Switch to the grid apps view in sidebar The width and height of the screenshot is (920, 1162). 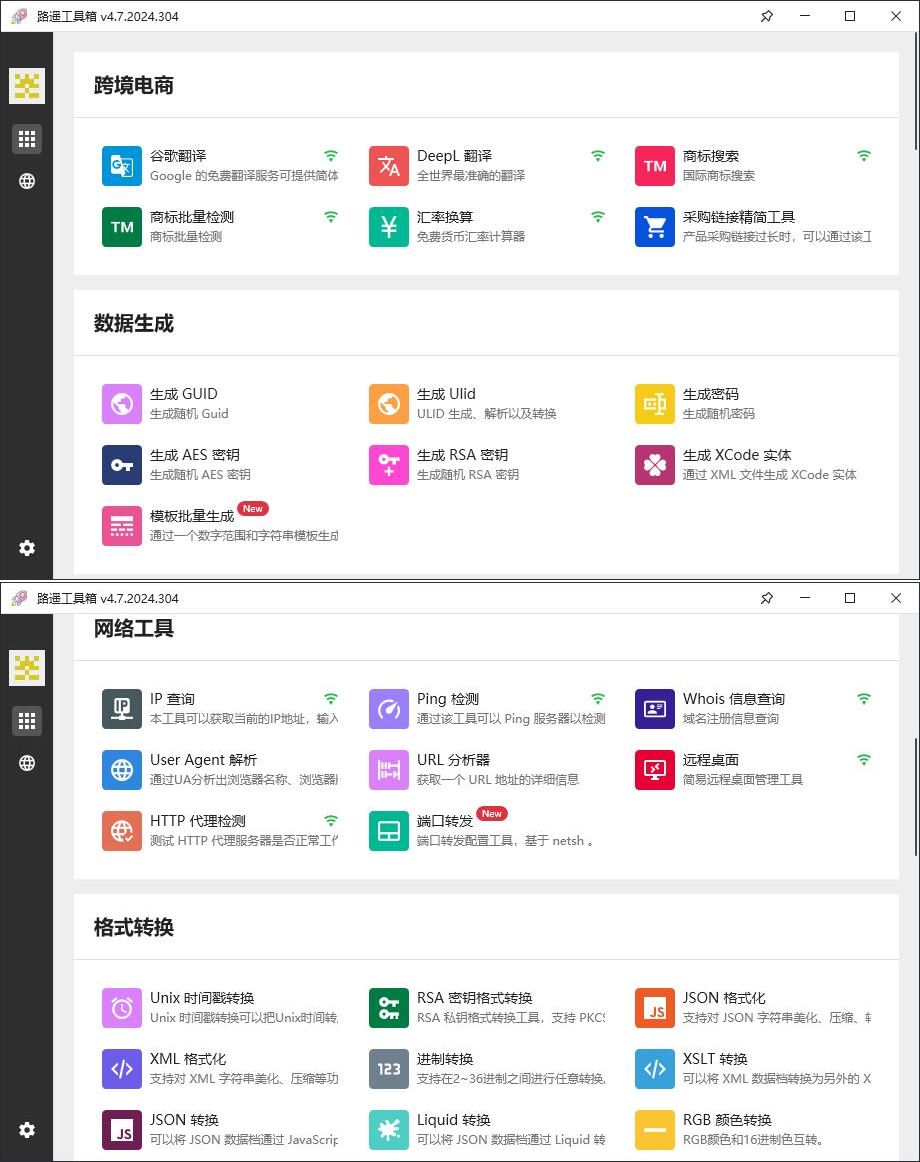point(26,138)
